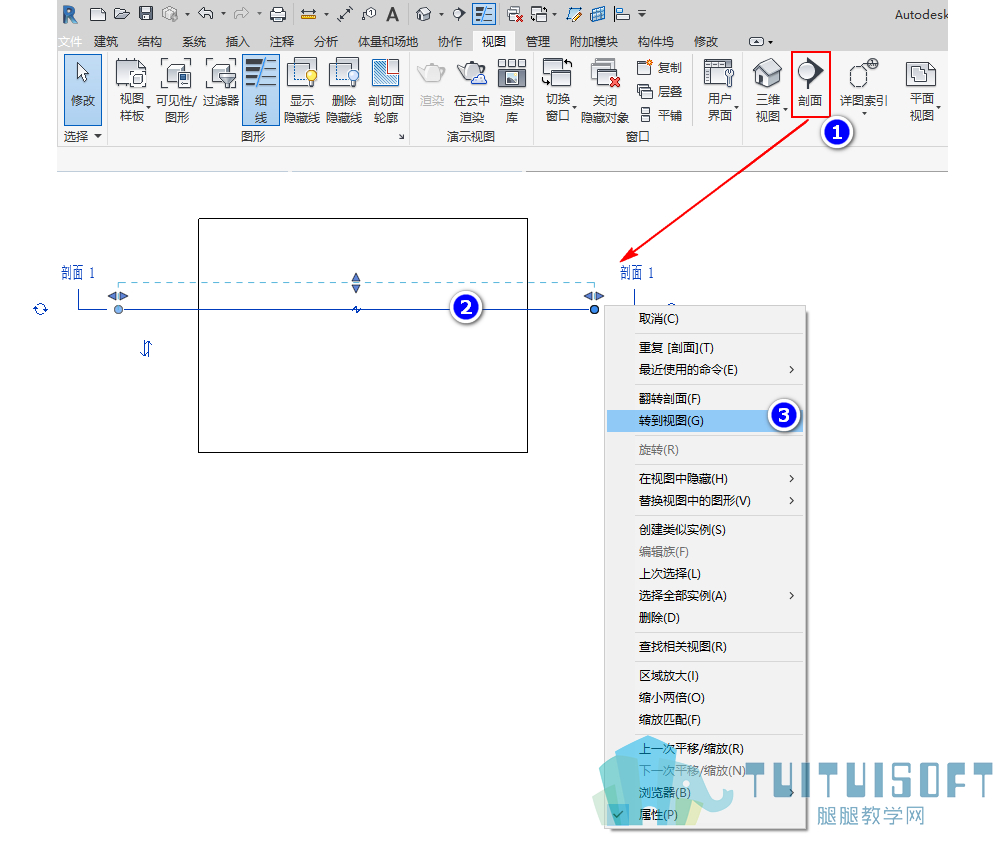The height and width of the screenshot is (843, 1006).
Task: Open the 三维视图 3D view dropdown
Action: tap(768, 90)
